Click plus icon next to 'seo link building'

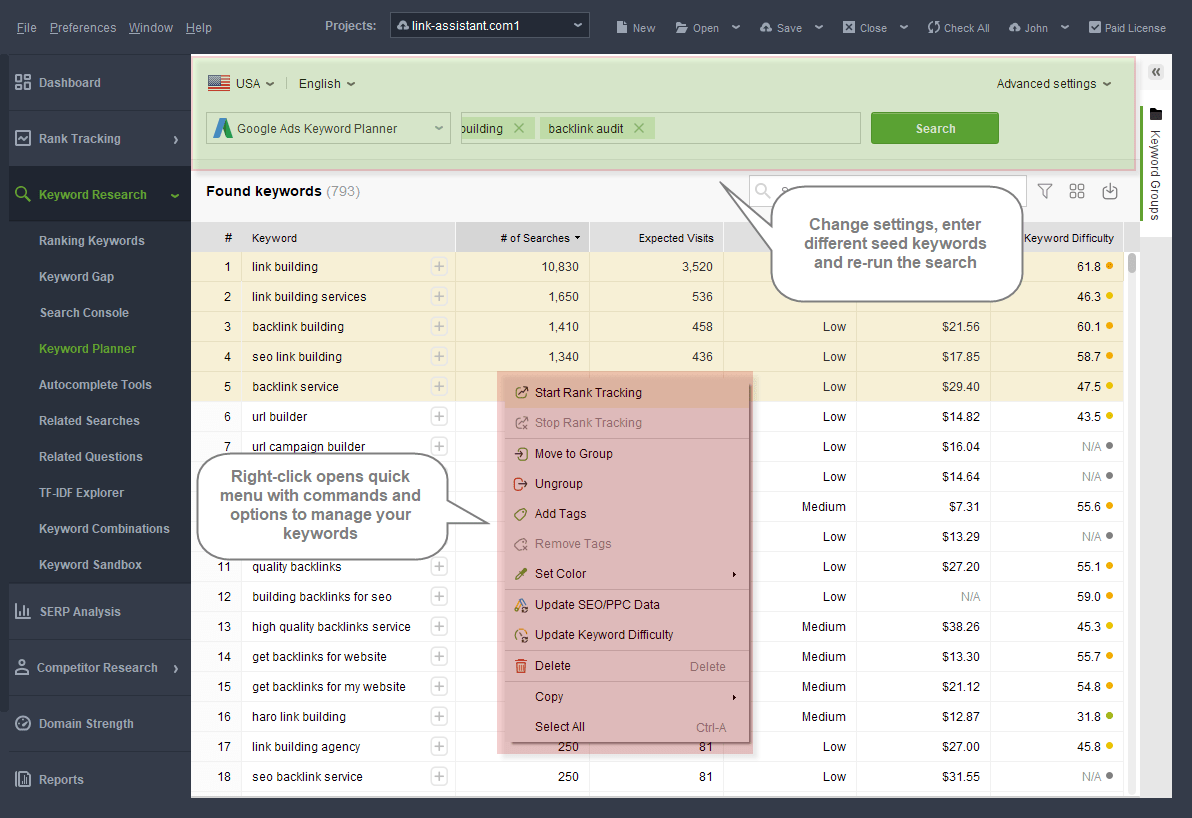point(439,357)
